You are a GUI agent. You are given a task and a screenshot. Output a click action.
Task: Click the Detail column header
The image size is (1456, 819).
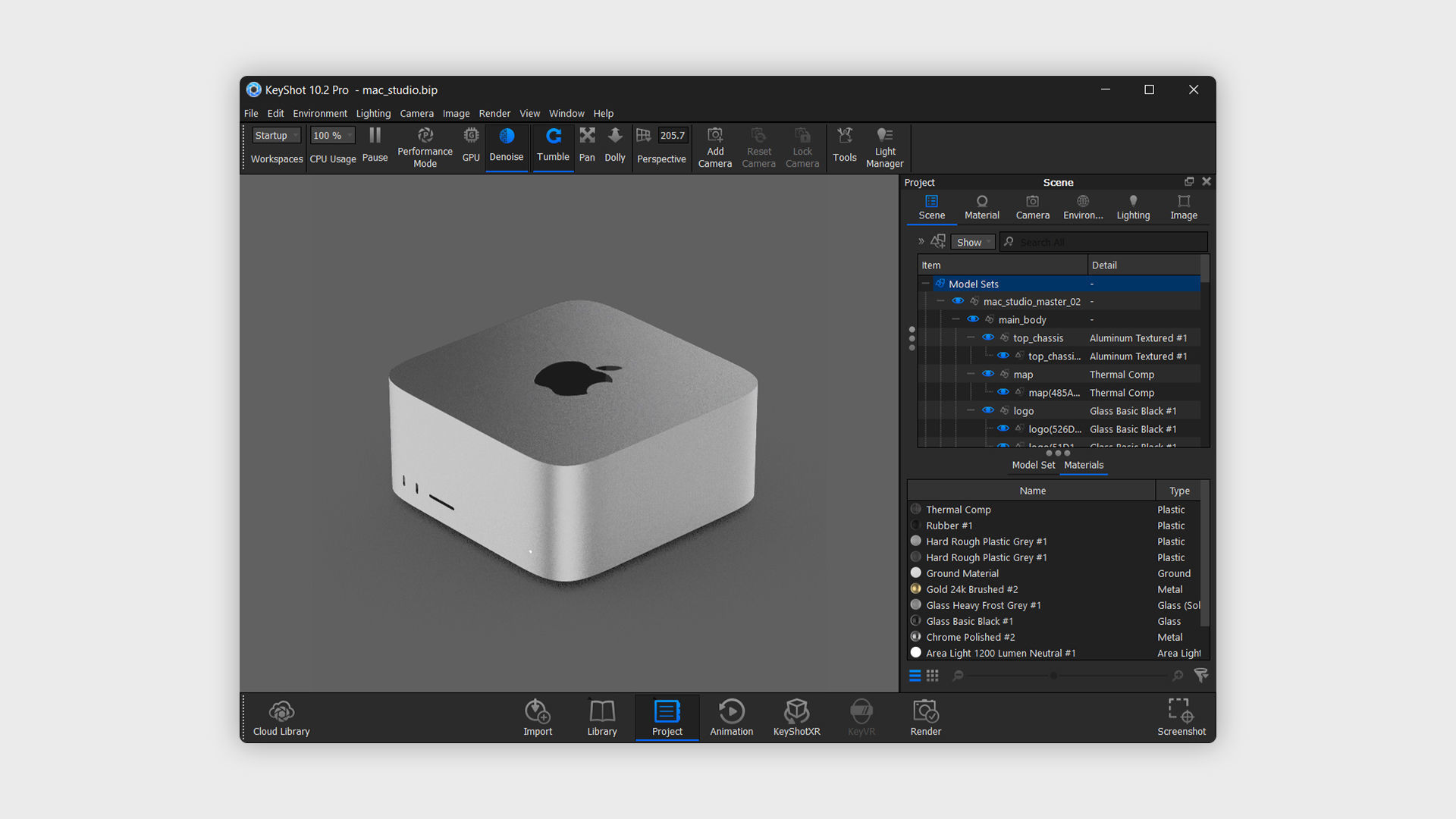click(1144, 265)
